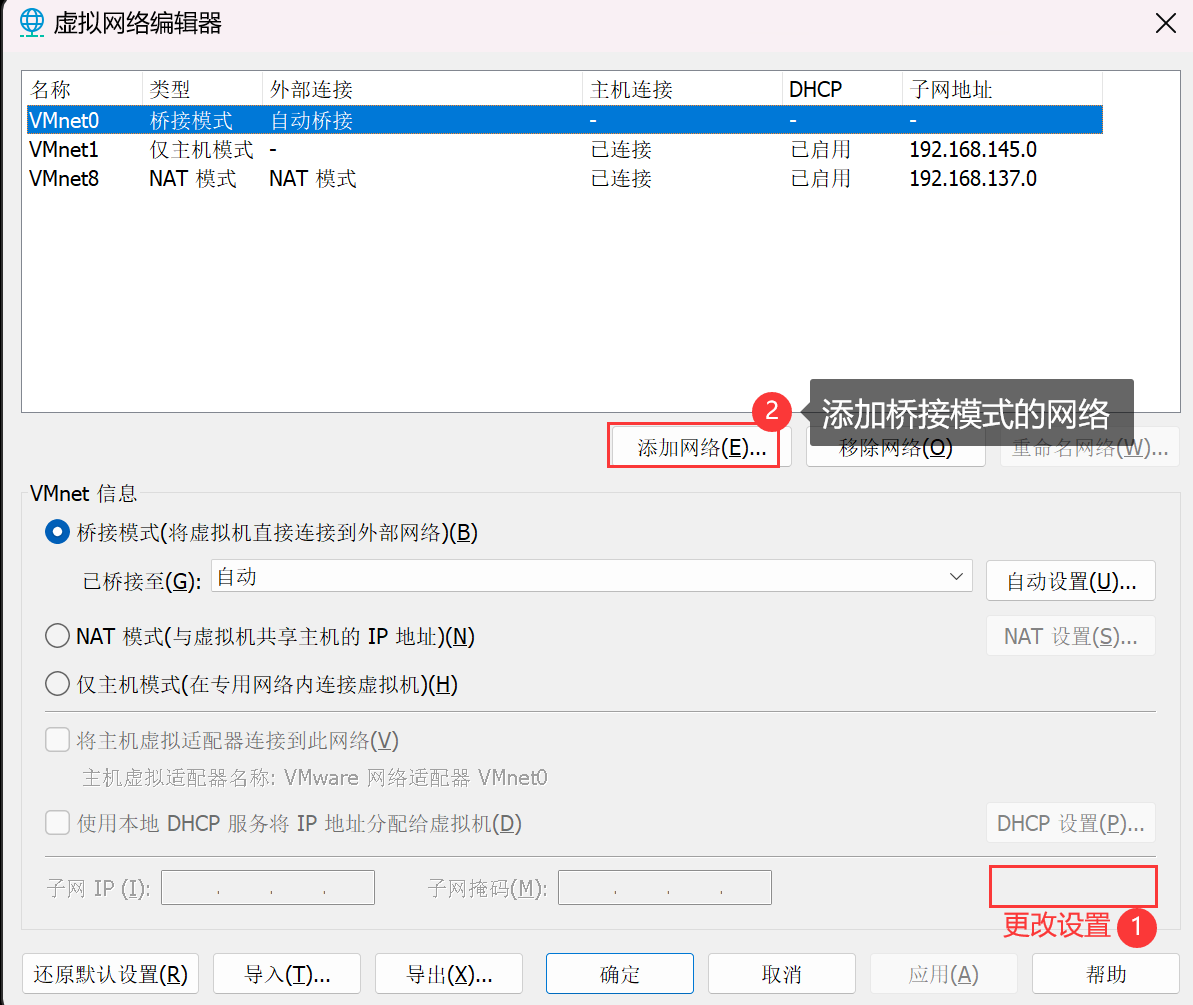Click the 子网 IP input field
The image size is (1193, 1005).
(268, 888)
